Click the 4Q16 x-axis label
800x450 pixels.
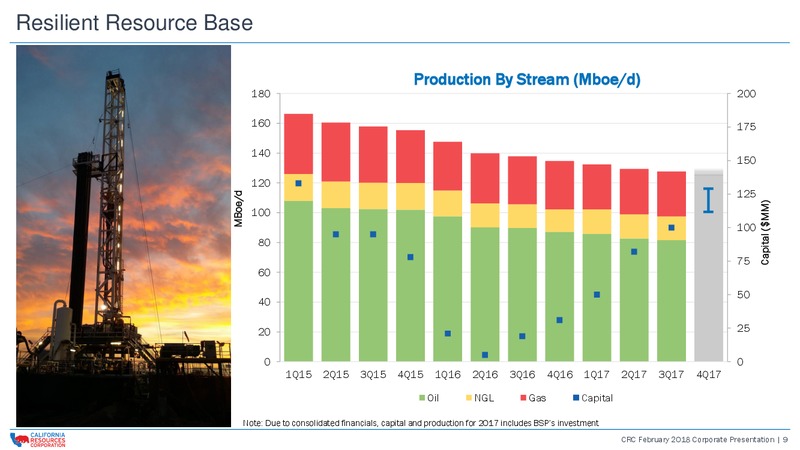click(559, 374)
